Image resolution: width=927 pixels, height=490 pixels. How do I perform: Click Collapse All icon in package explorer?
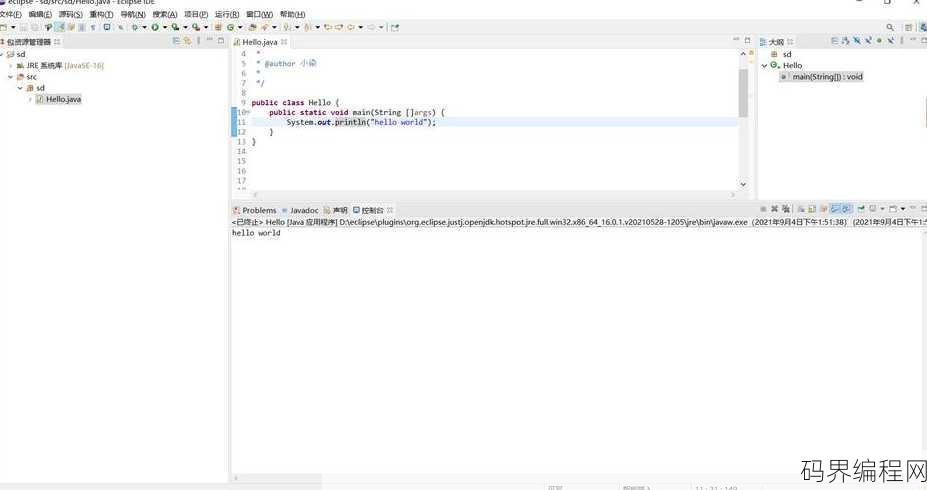pyautogui.click(x=176, y=41)
